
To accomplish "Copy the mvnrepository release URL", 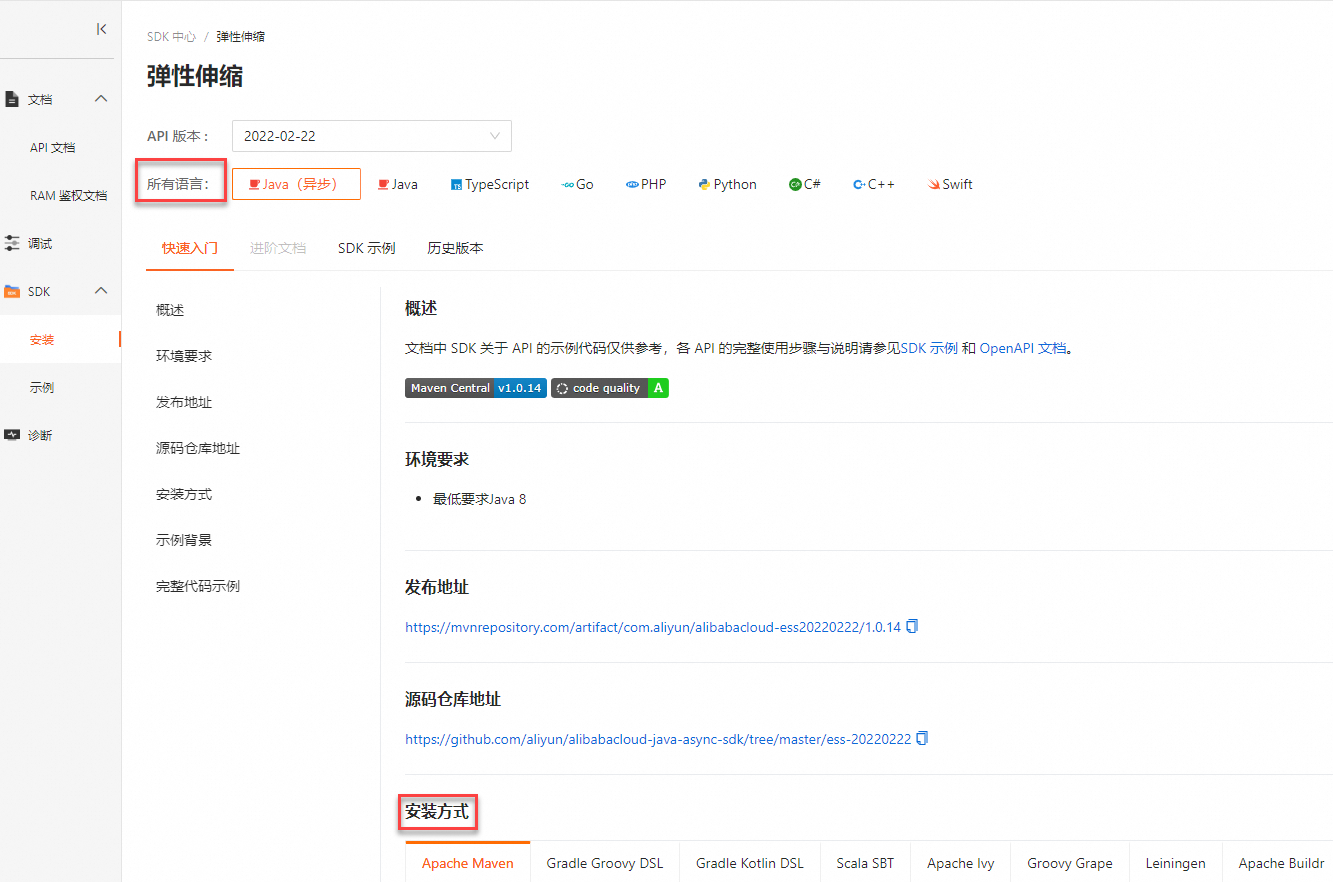I will click(912, 627).
